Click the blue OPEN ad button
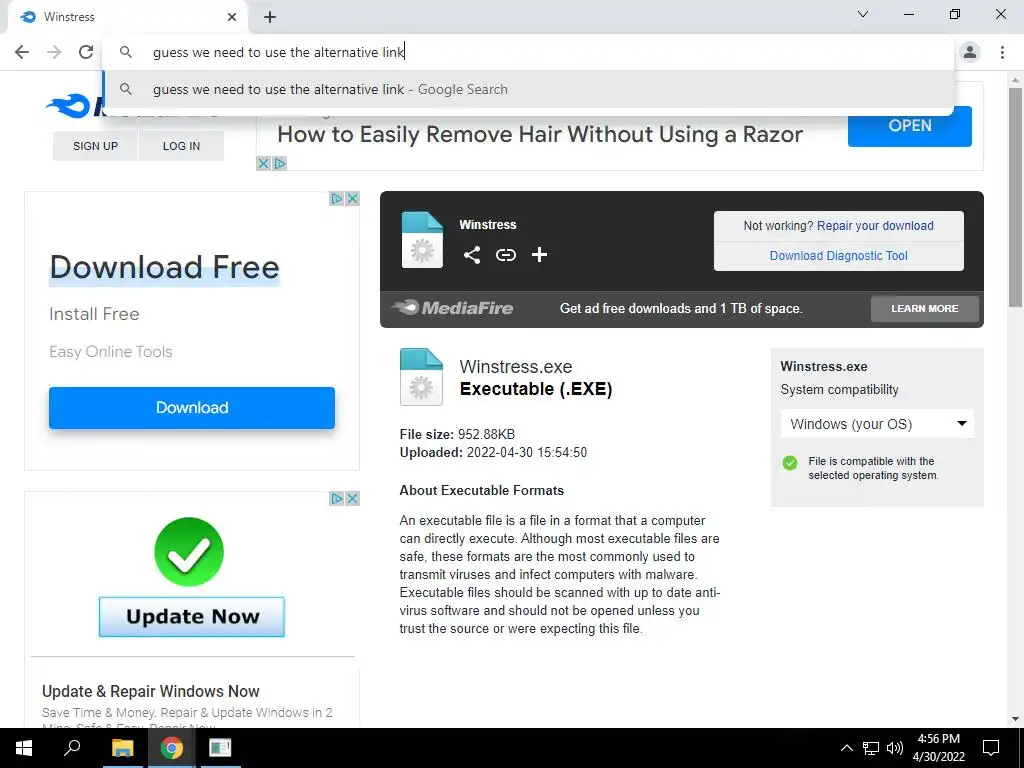Image resolution: width=1024 pixels, height=768 pixels. (x=910, y=126)
